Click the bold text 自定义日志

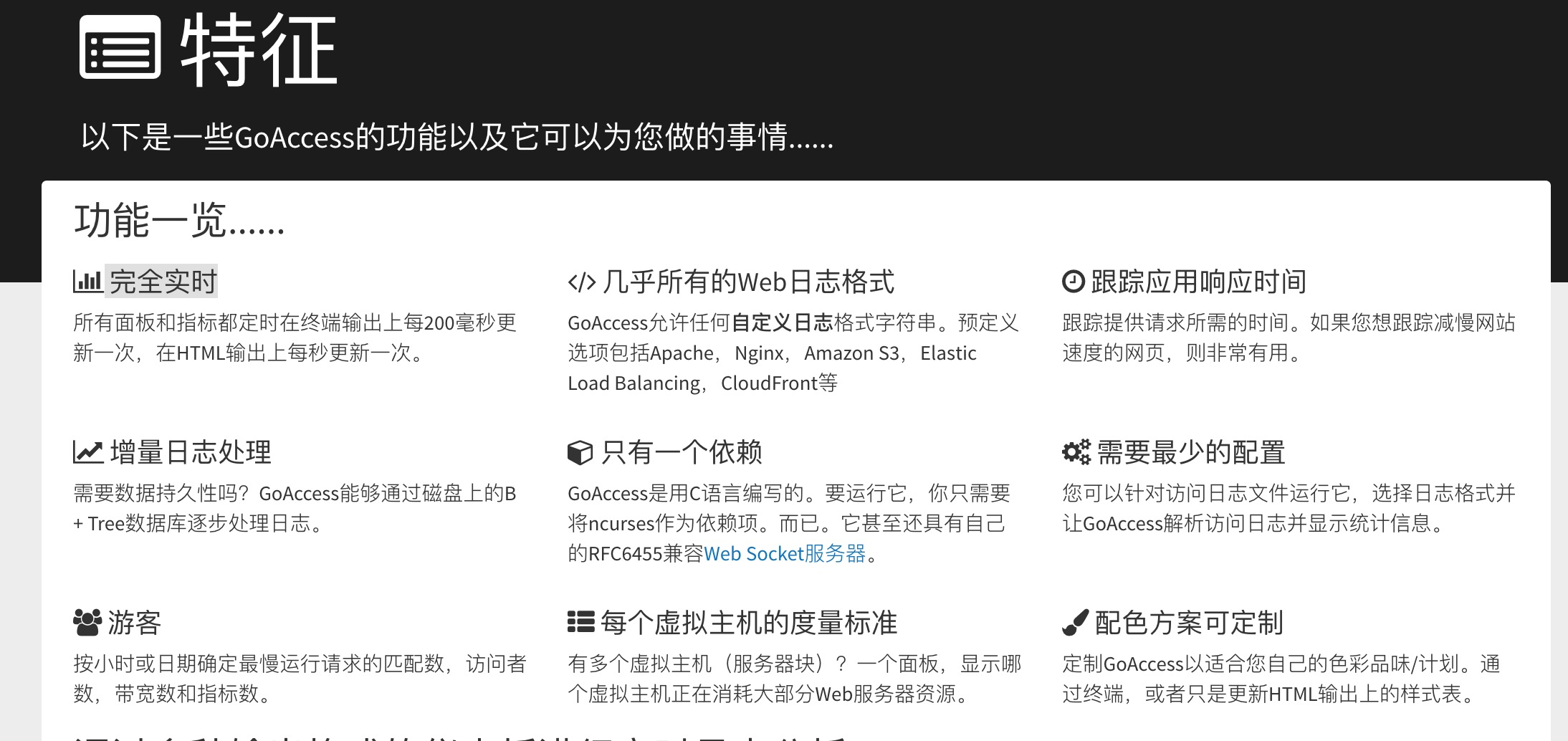pyautogui.click(x=782, y=323)
